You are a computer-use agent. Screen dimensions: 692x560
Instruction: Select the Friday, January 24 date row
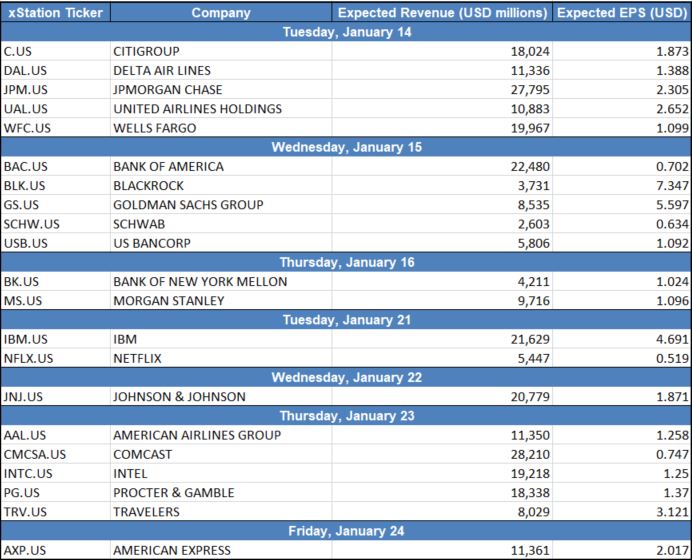346,531
